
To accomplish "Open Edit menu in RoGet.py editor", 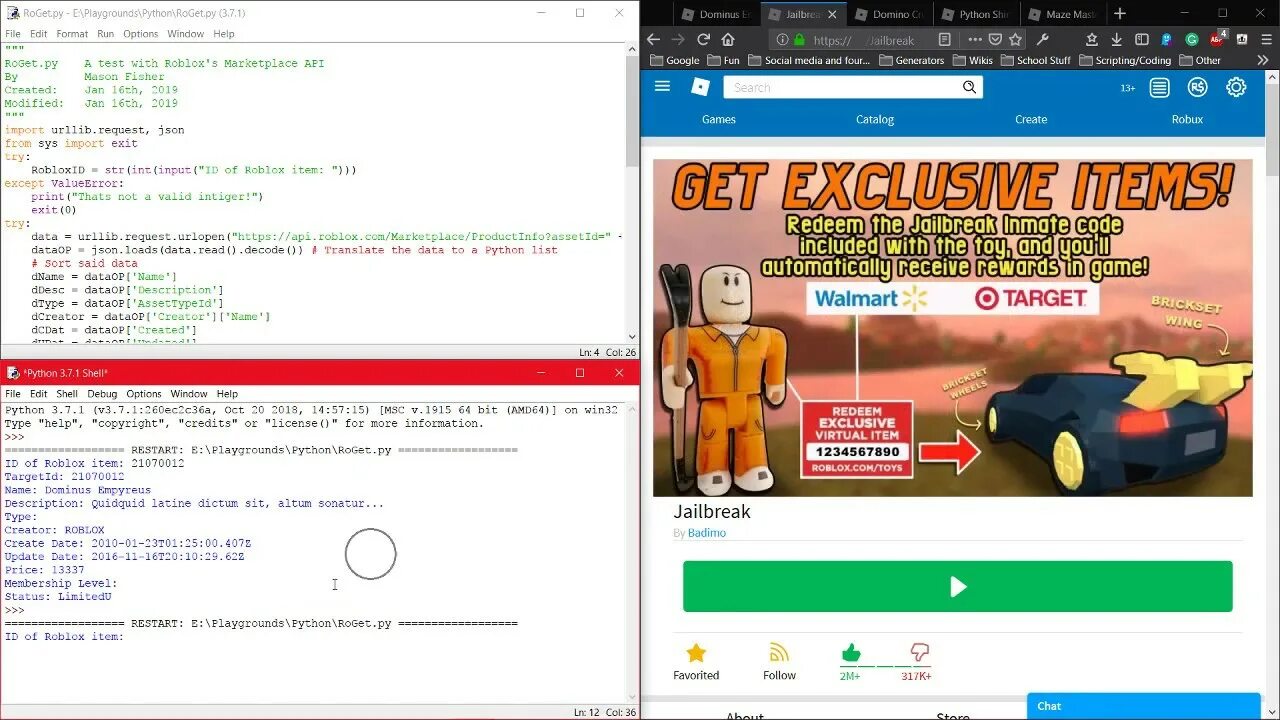I will click(38, 33).
